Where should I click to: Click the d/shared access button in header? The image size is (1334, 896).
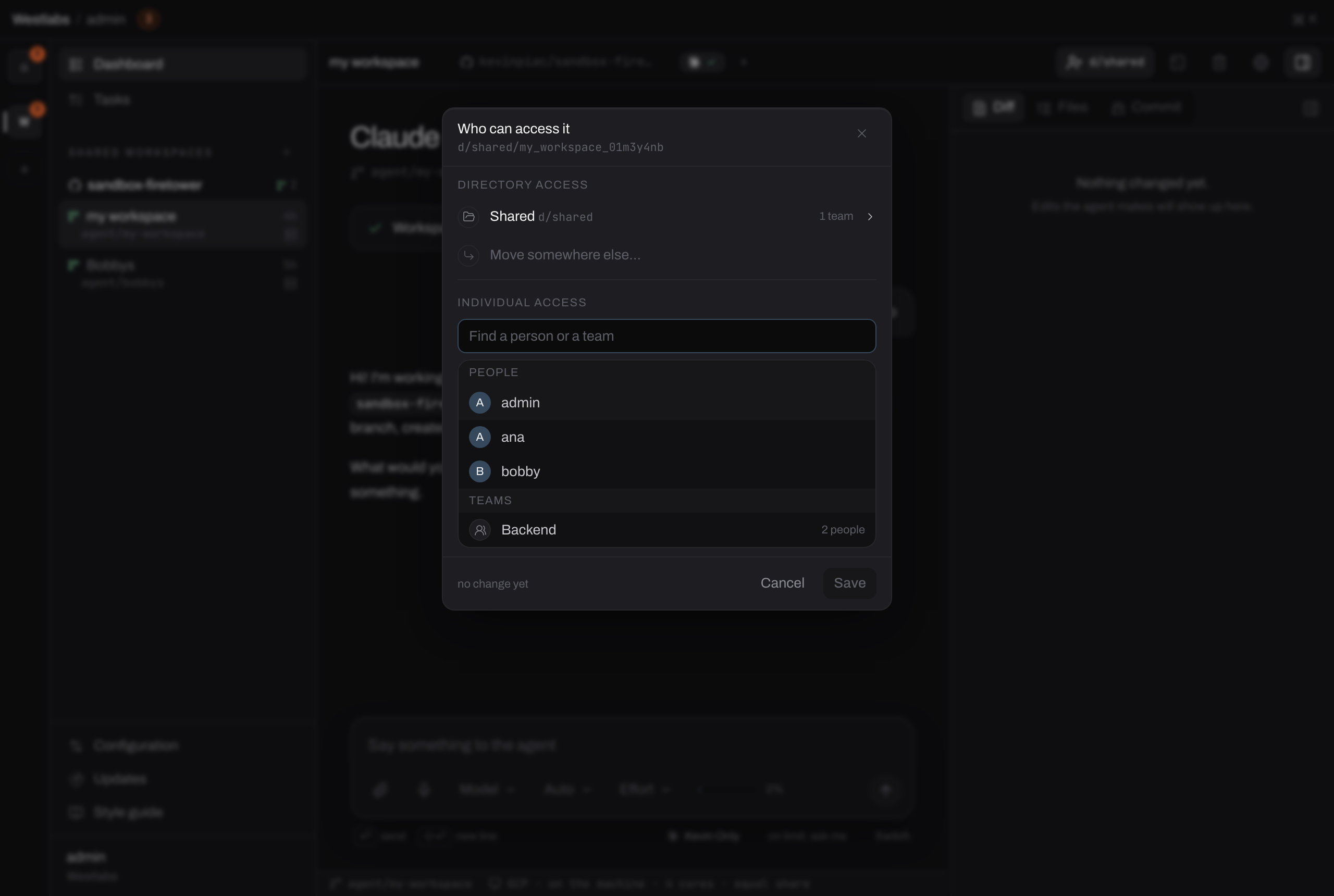[1105, 63]
